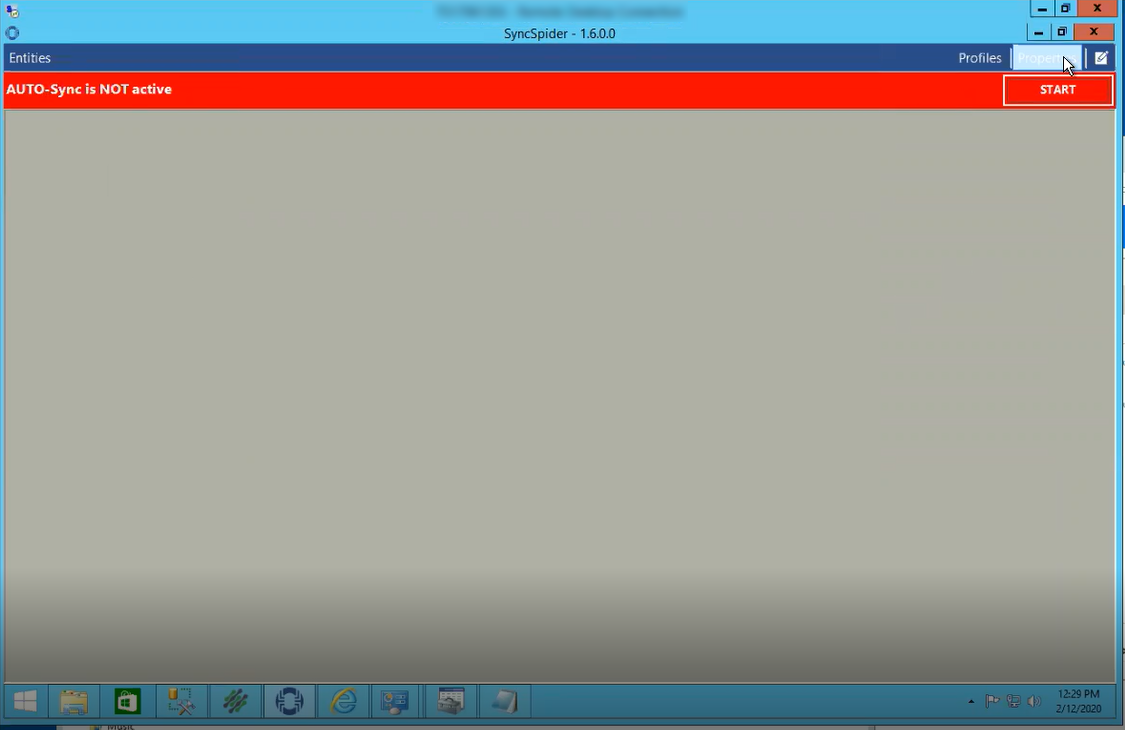Open File Explorer from the taskbar
The image size is (1125, 730).
73,701
